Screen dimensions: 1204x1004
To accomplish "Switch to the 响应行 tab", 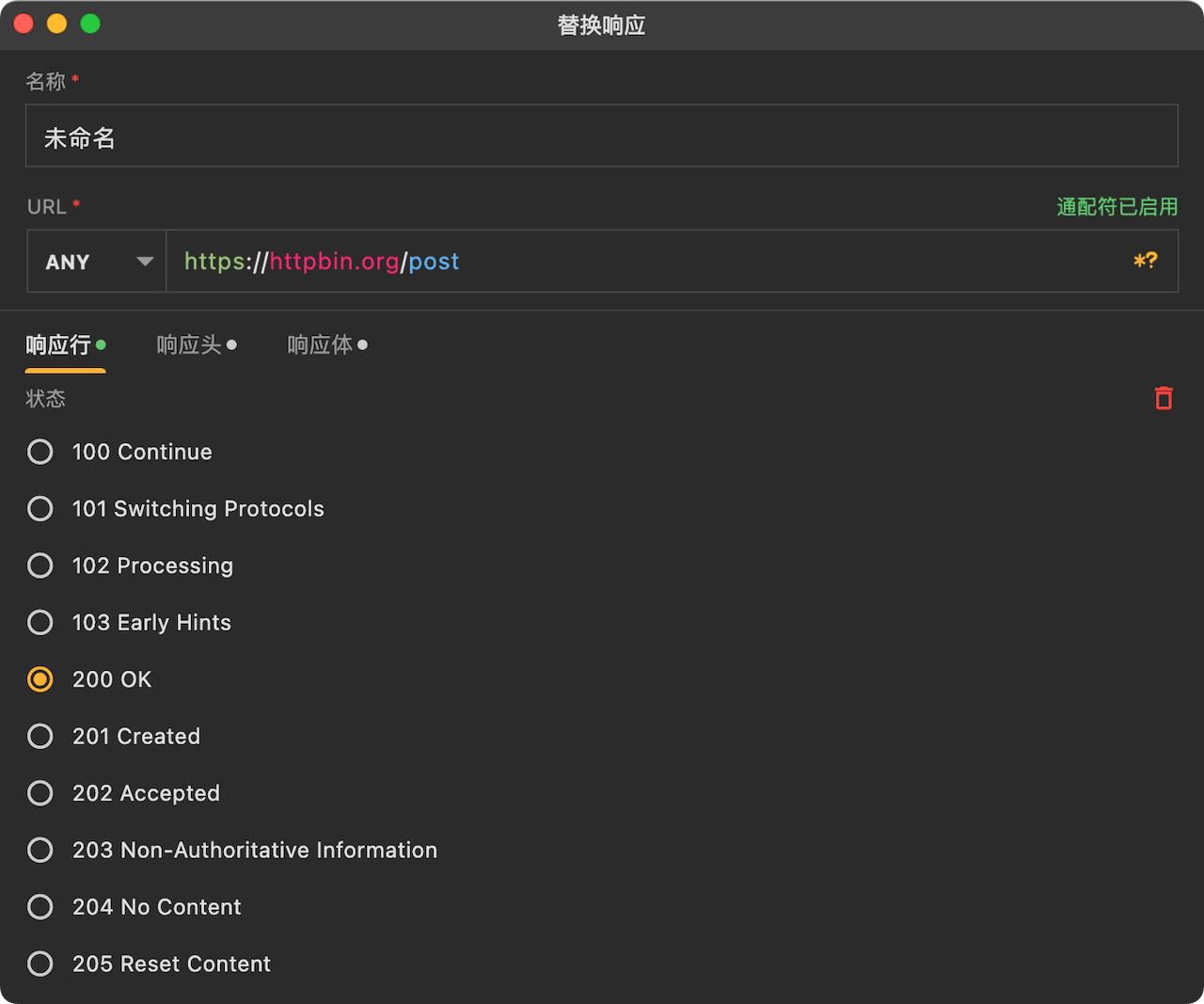I will 66,345.
